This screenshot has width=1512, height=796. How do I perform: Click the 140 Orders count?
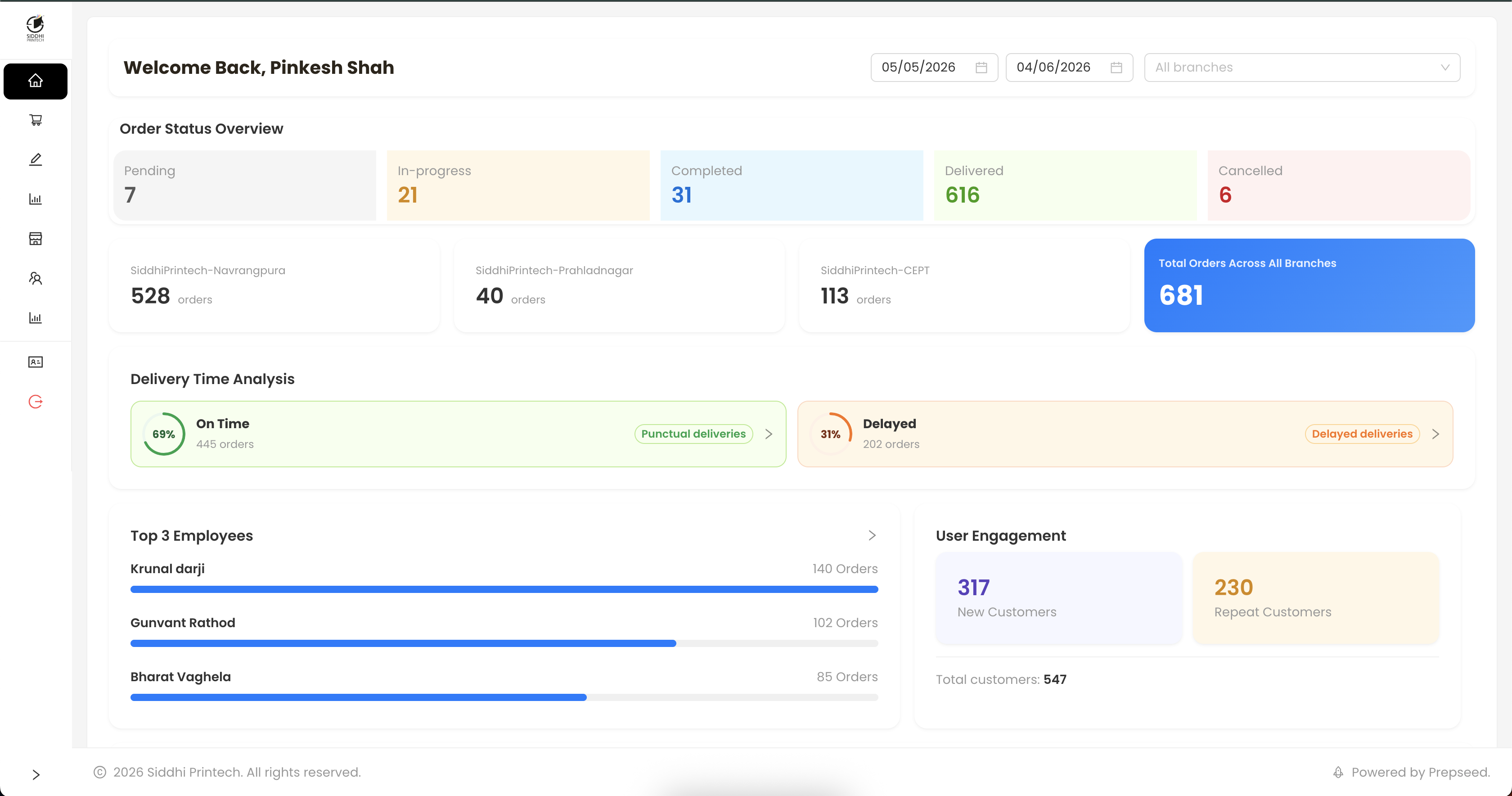click(845, 569)
